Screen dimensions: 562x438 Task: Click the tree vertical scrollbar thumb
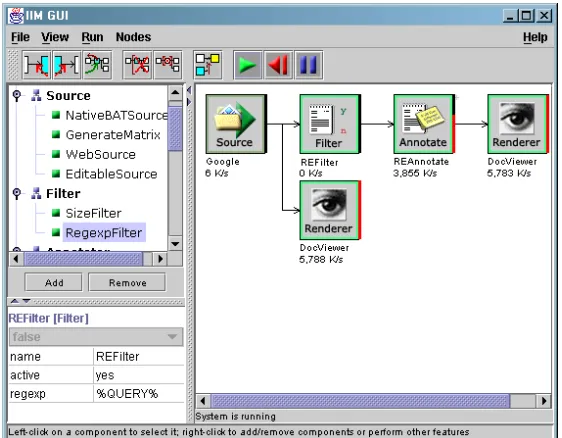coord(175,129)
